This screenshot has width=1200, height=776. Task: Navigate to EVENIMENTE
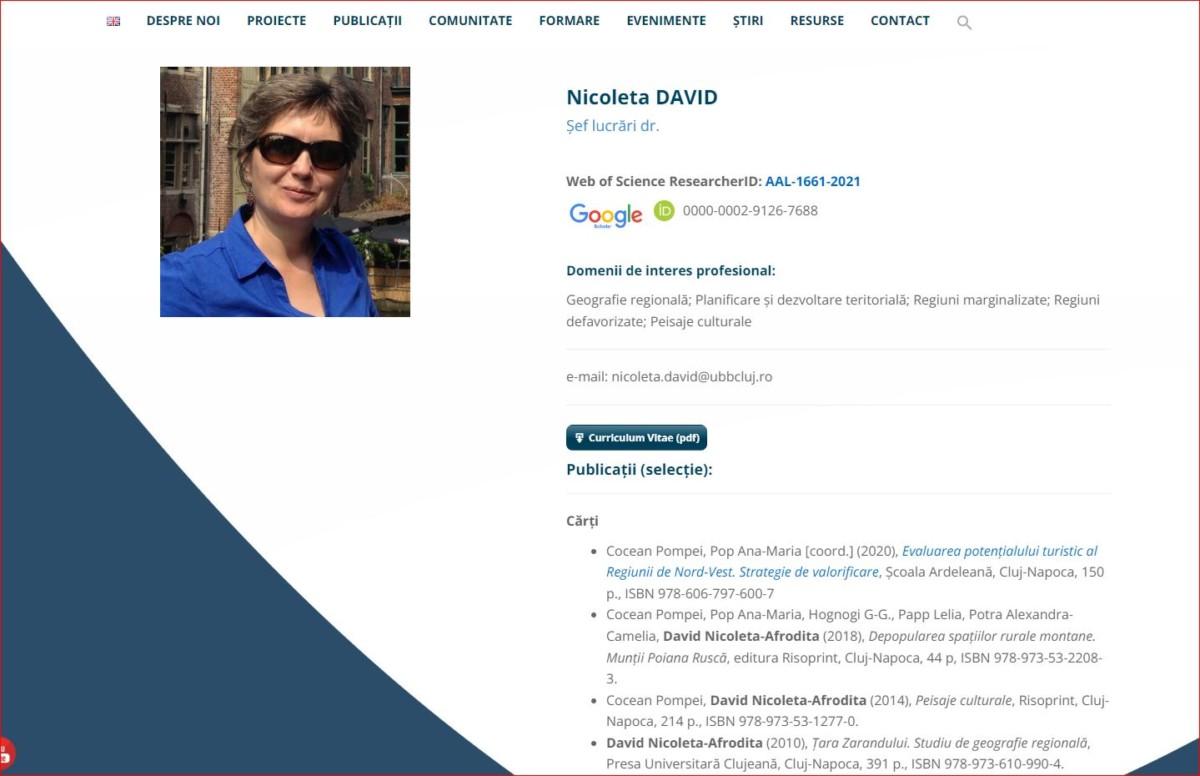click(x=666, y=21)
